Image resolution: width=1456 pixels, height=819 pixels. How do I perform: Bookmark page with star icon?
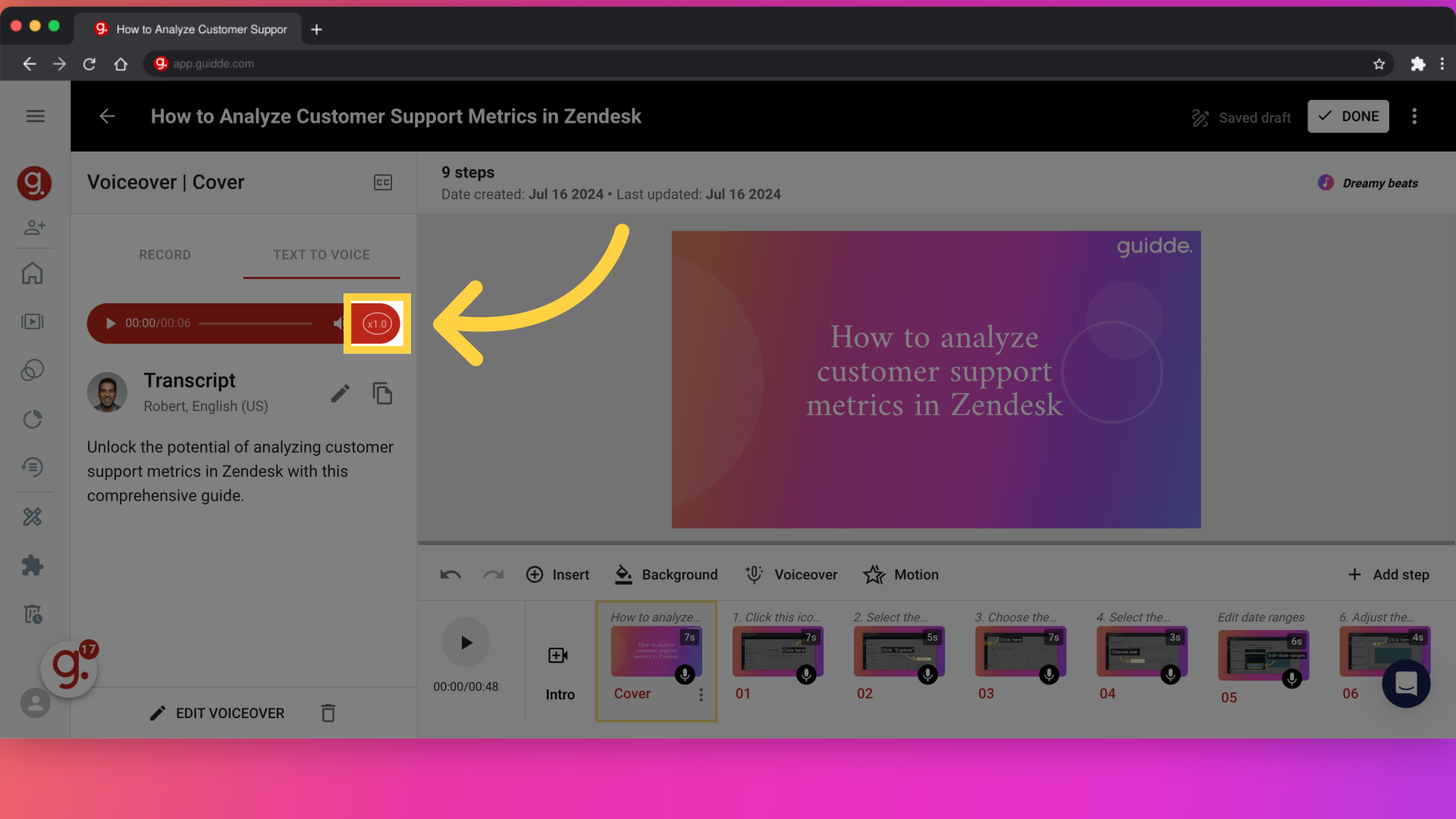(1379, 64)
